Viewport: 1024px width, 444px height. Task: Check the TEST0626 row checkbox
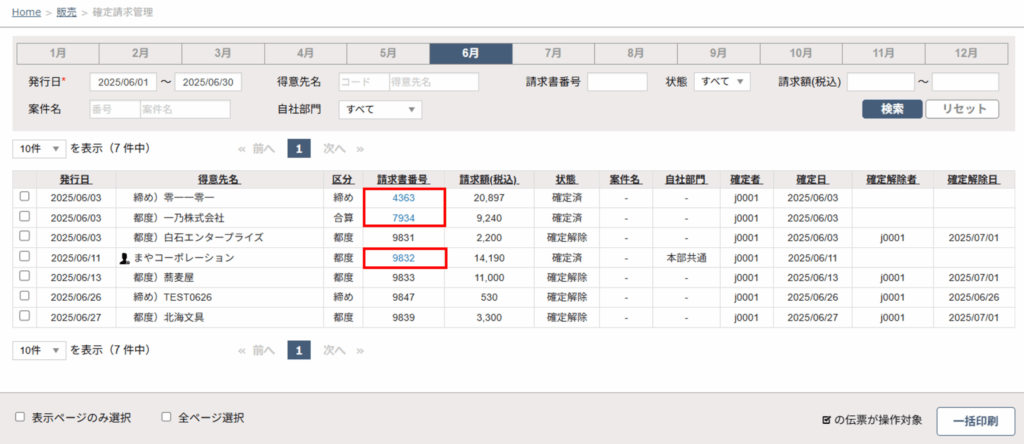[x=25, y=296]
